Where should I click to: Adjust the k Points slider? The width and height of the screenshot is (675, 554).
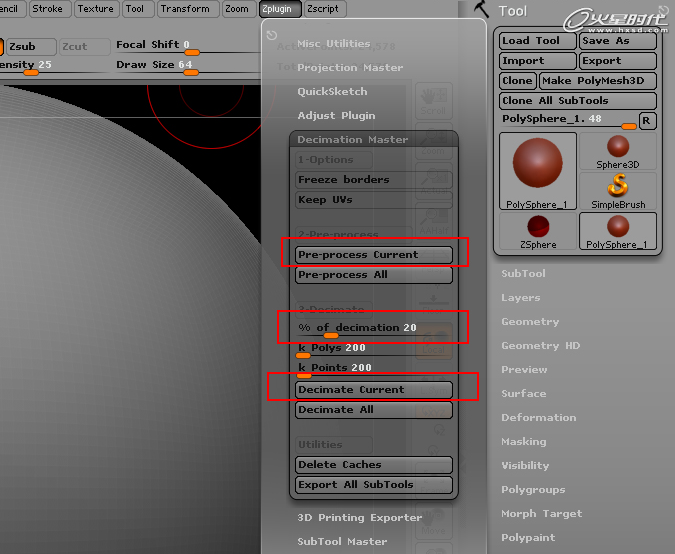[x=374, y=370]
